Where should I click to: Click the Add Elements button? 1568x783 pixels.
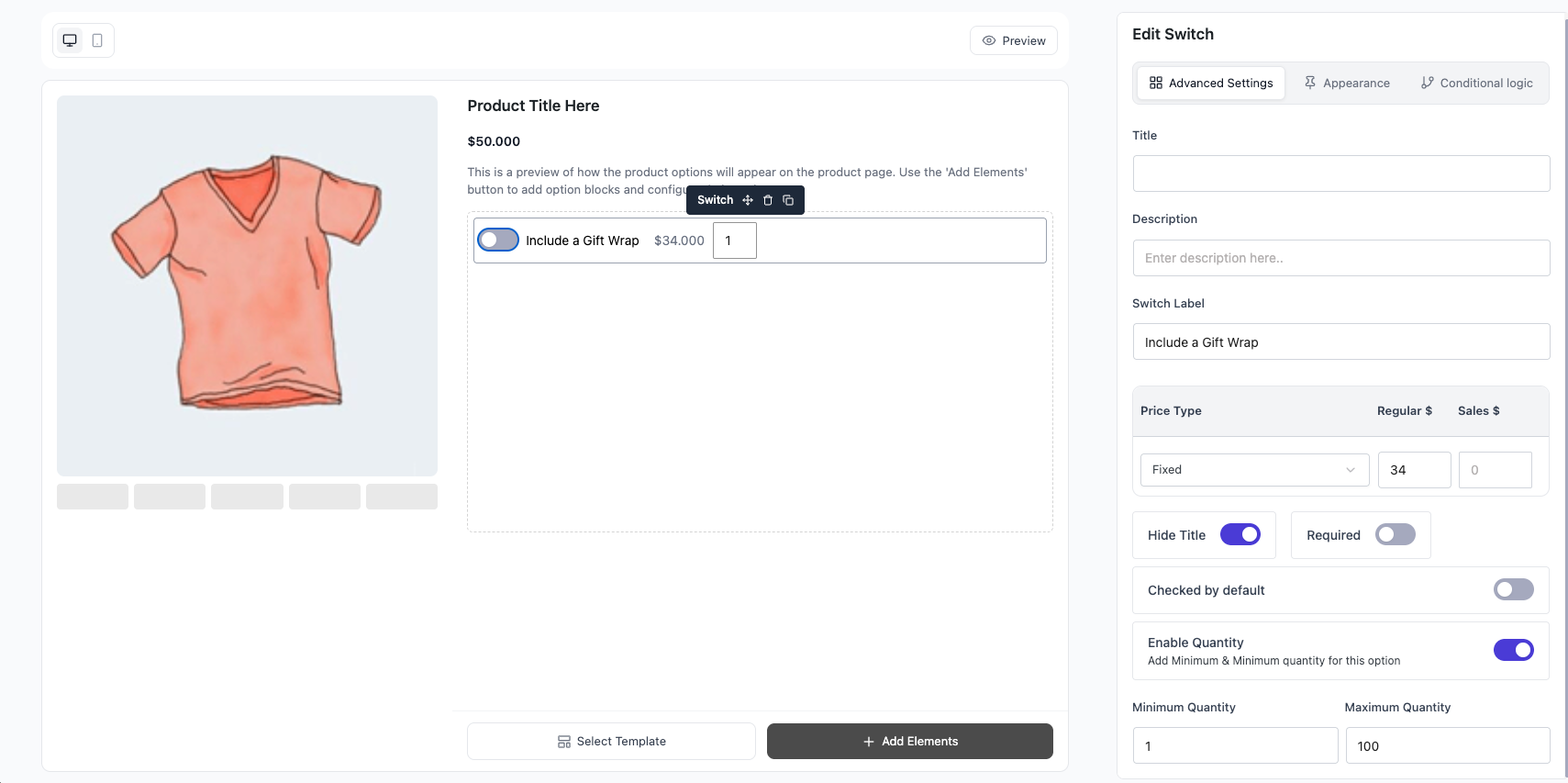coord(910,741)
